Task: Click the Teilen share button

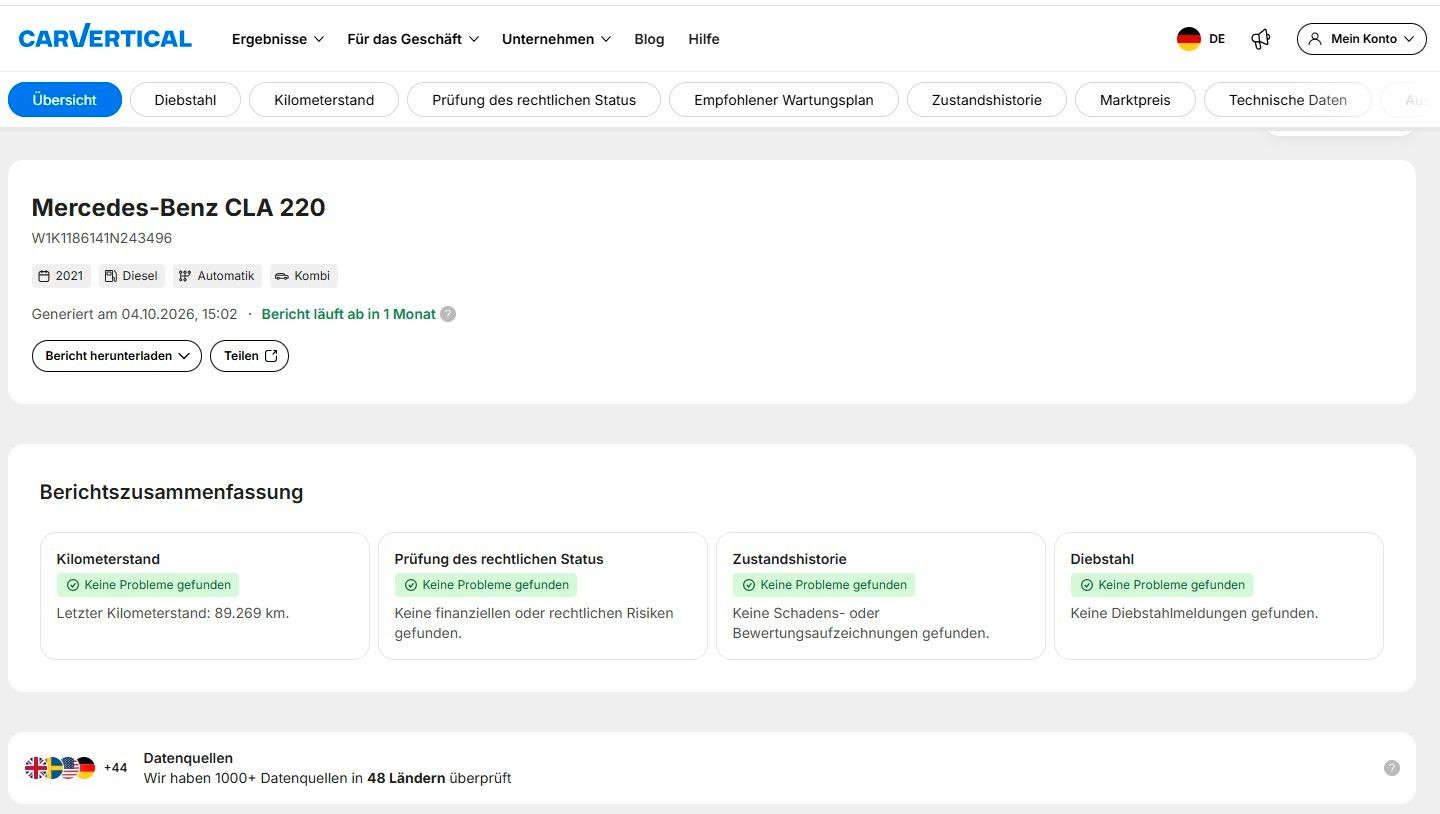Action: coord(249,356)
